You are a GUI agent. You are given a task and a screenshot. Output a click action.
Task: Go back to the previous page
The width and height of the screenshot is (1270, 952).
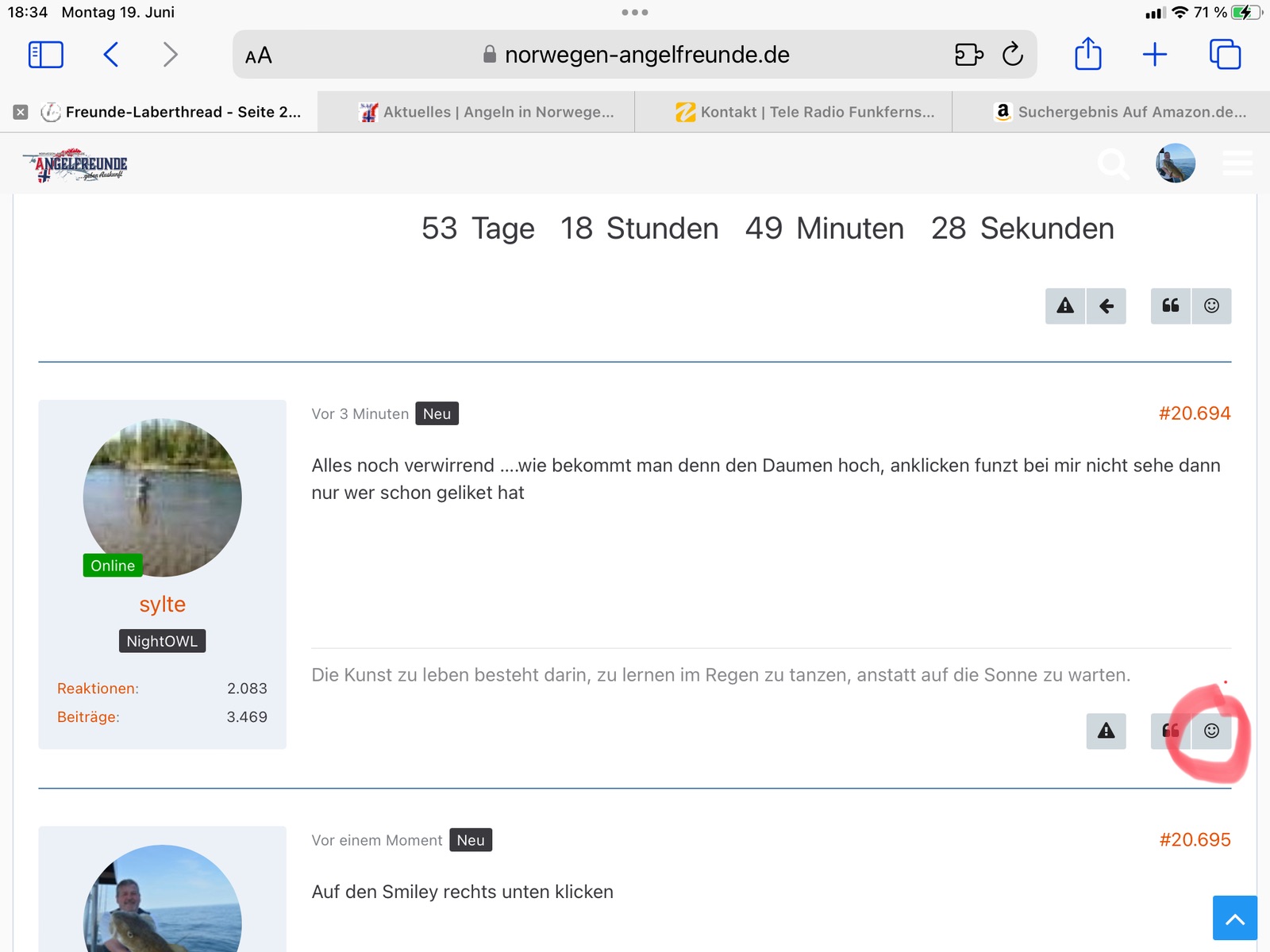(111, 55)
